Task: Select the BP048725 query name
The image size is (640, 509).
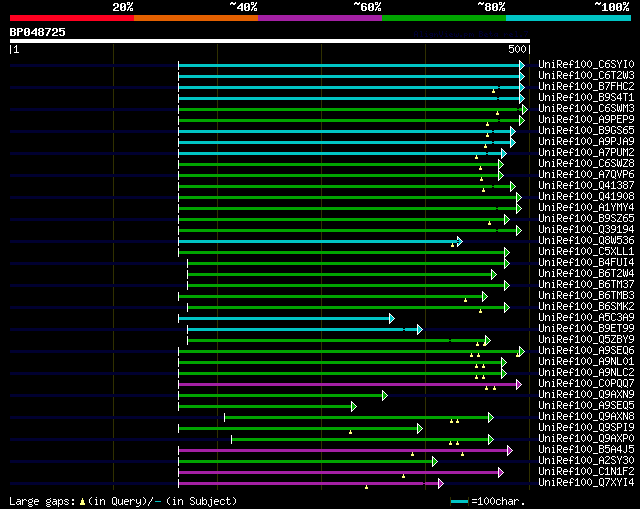Action: (x=38, y=32)
